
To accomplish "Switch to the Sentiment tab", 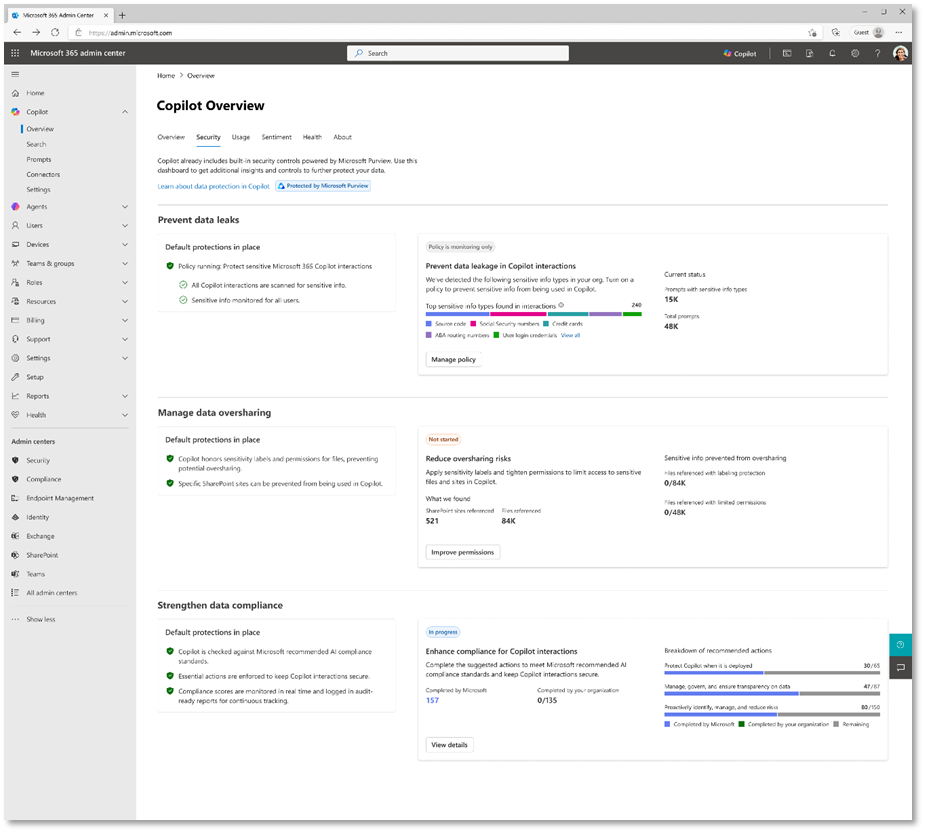I will point(277,137).
